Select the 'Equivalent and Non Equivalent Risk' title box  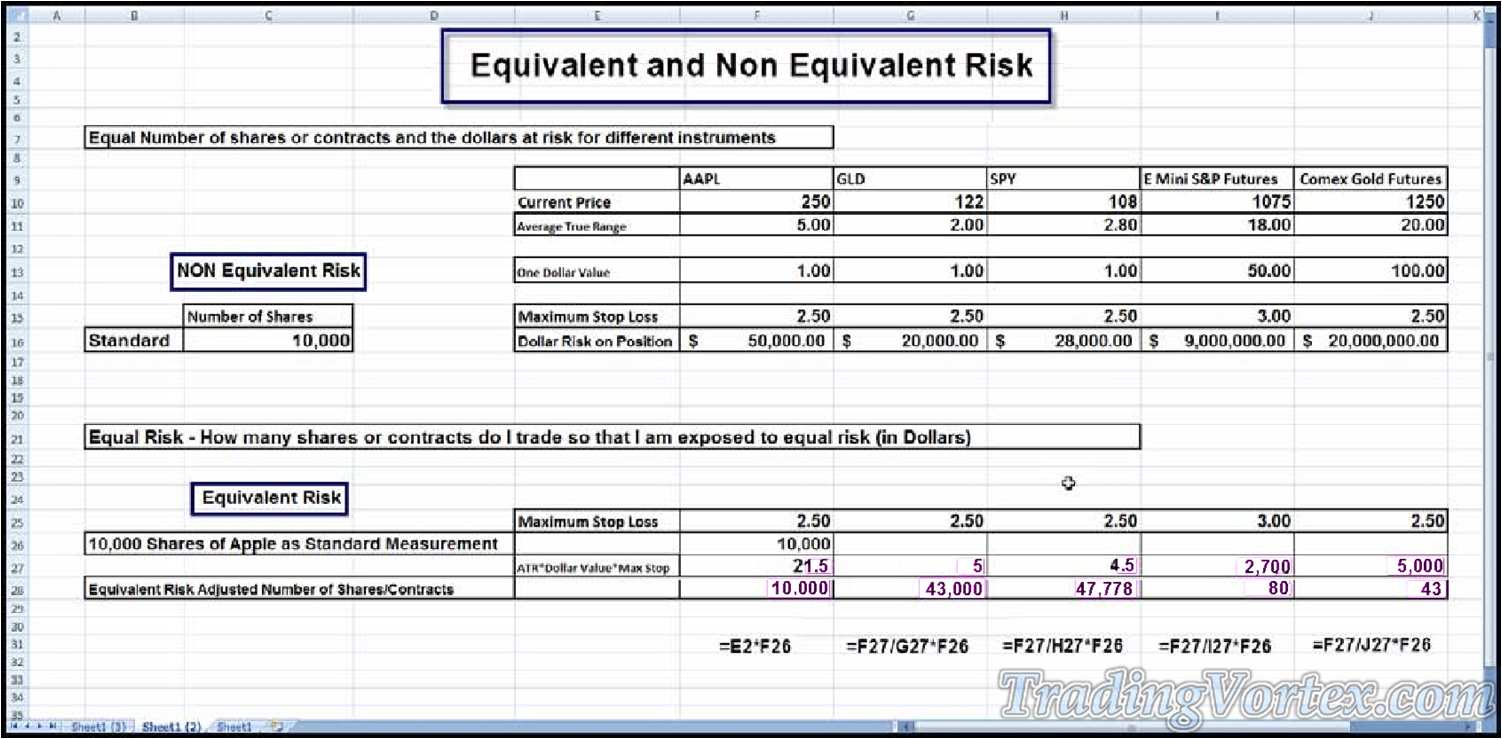(x=746, y=66)
